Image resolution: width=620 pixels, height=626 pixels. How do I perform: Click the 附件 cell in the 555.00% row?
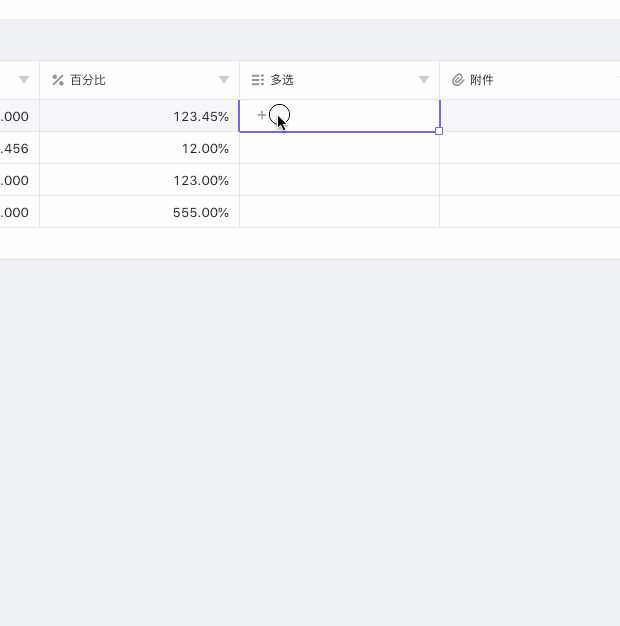pos(530,212)
